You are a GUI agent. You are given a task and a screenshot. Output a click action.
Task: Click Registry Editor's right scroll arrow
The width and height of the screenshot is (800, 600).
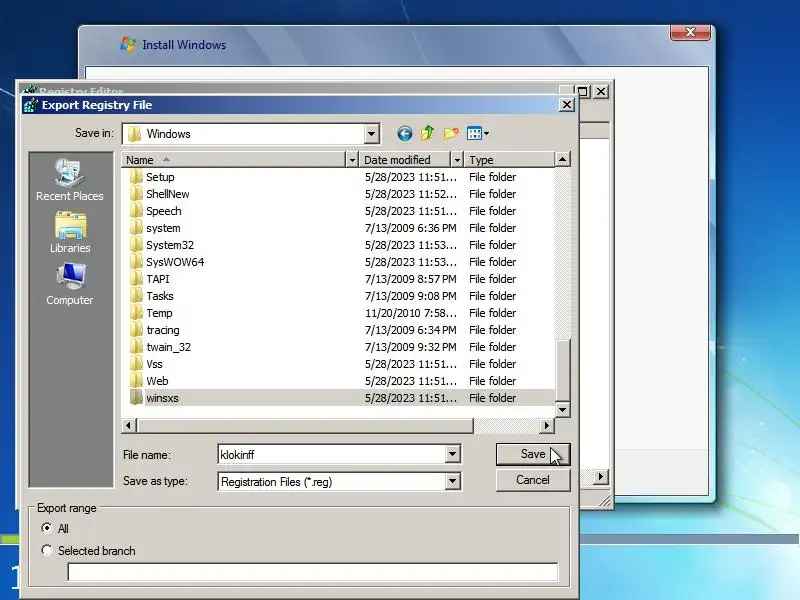(601, 477)
